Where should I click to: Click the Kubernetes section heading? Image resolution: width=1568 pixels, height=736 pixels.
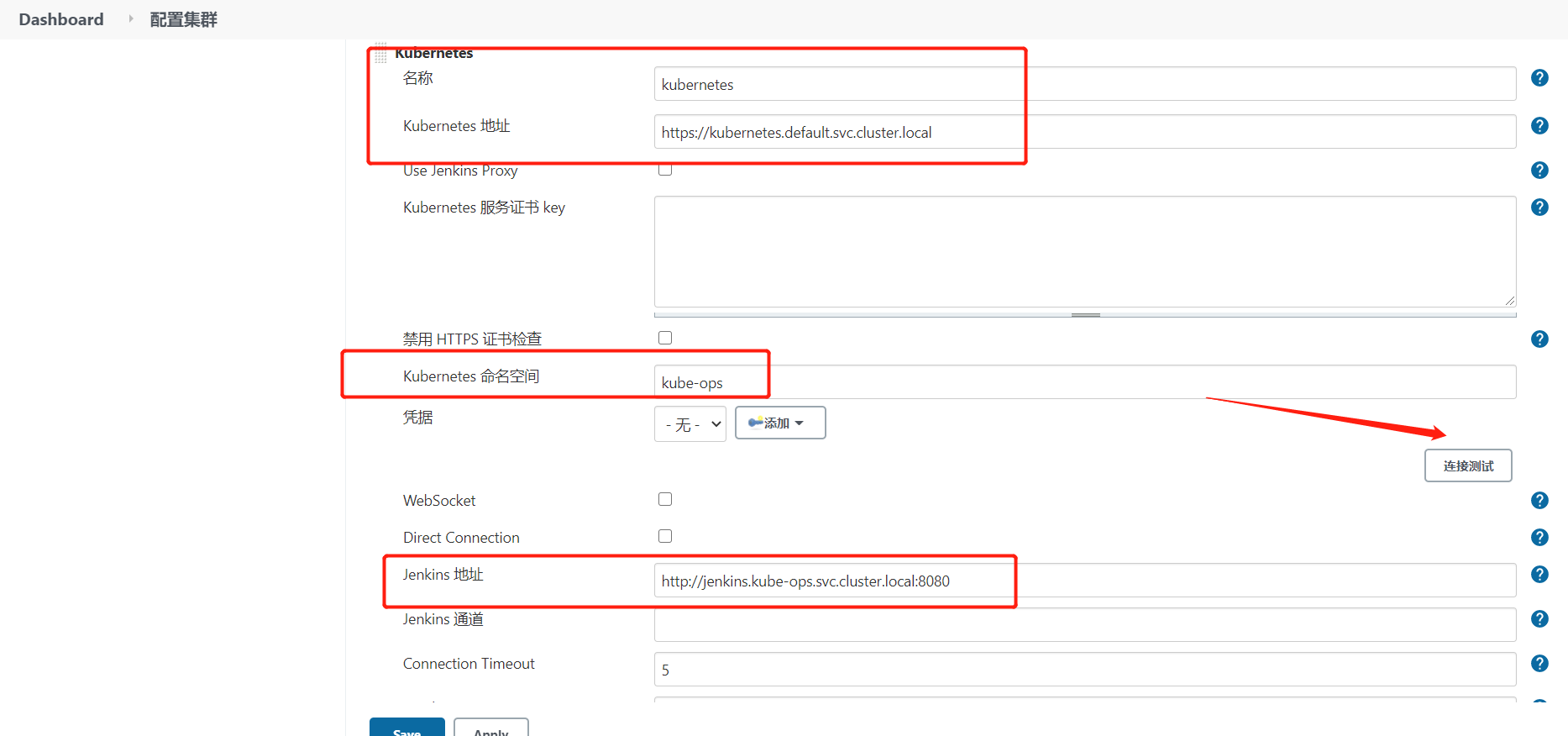pos(433,53)
